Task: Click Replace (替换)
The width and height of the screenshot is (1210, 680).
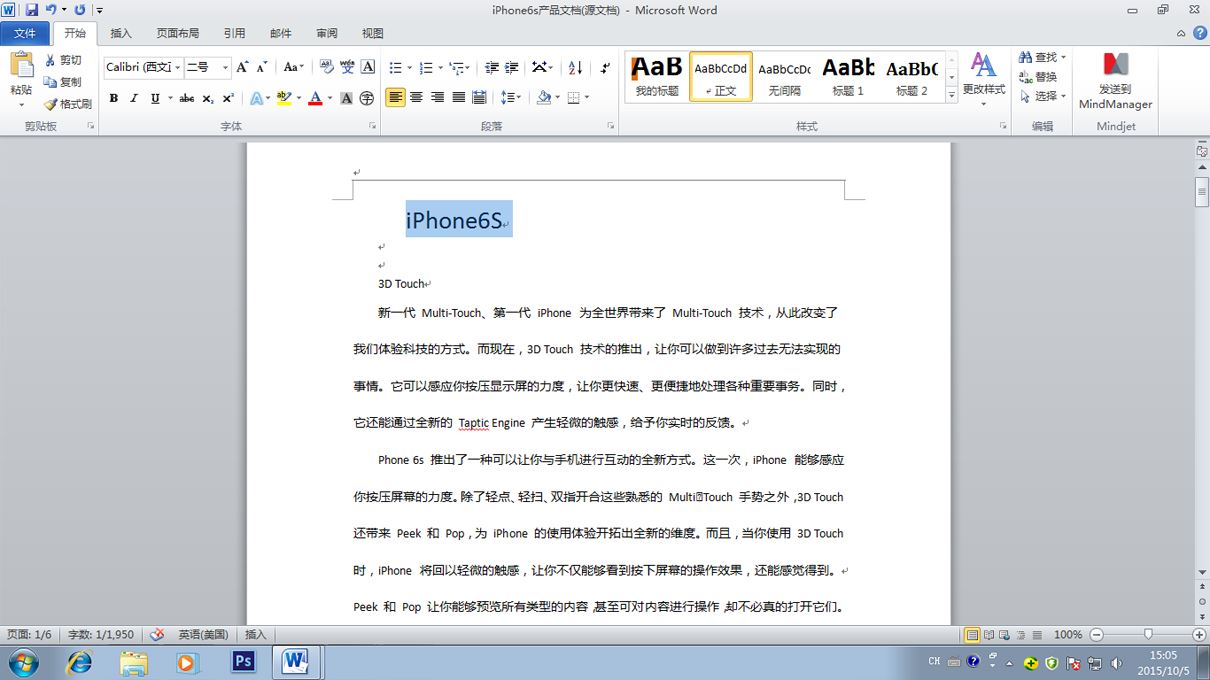Action: [x=1038, y=77]
